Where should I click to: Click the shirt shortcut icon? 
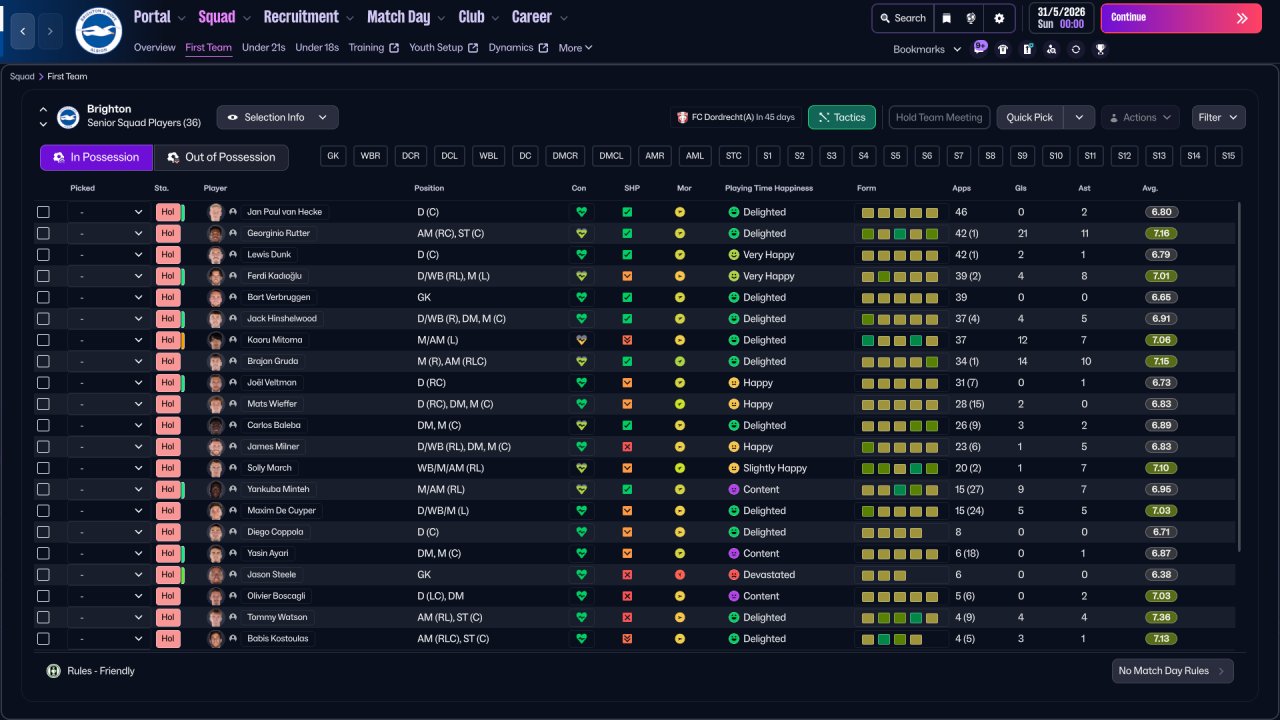pos(1003,49)
